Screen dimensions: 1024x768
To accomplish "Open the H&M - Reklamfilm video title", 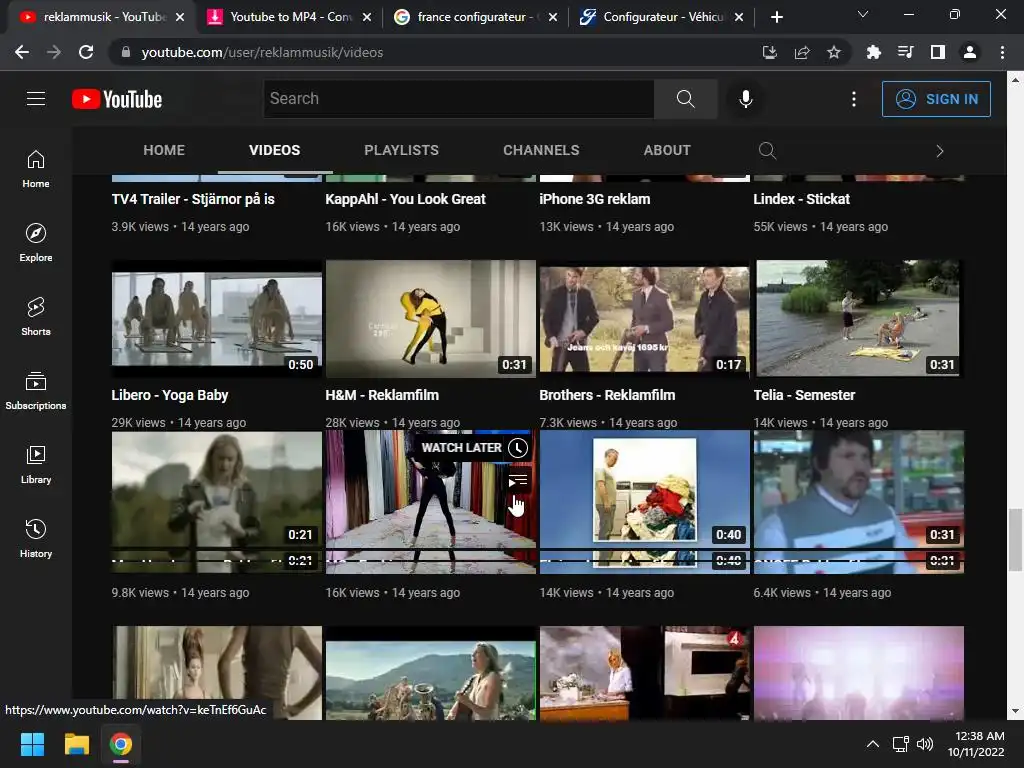I will [382, 395].
